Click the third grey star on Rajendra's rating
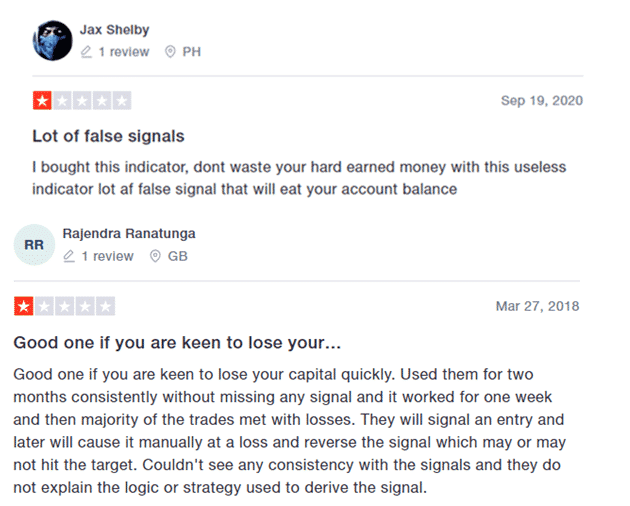The height and width of the screenshot is (506, 630). pos(65,306)
